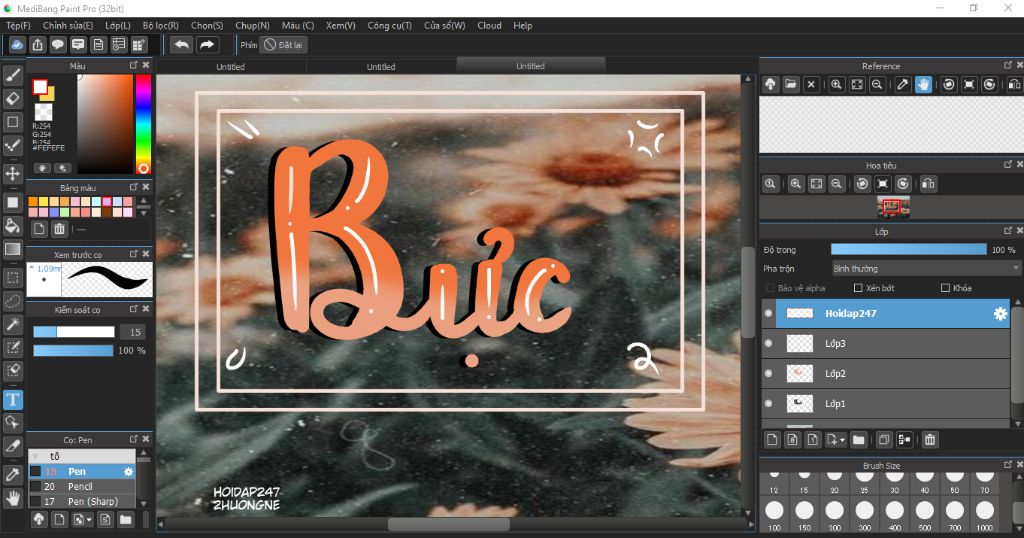Select the Bucket fill tool
This screenshot has width=1024, height=538.
pos(12,226)
